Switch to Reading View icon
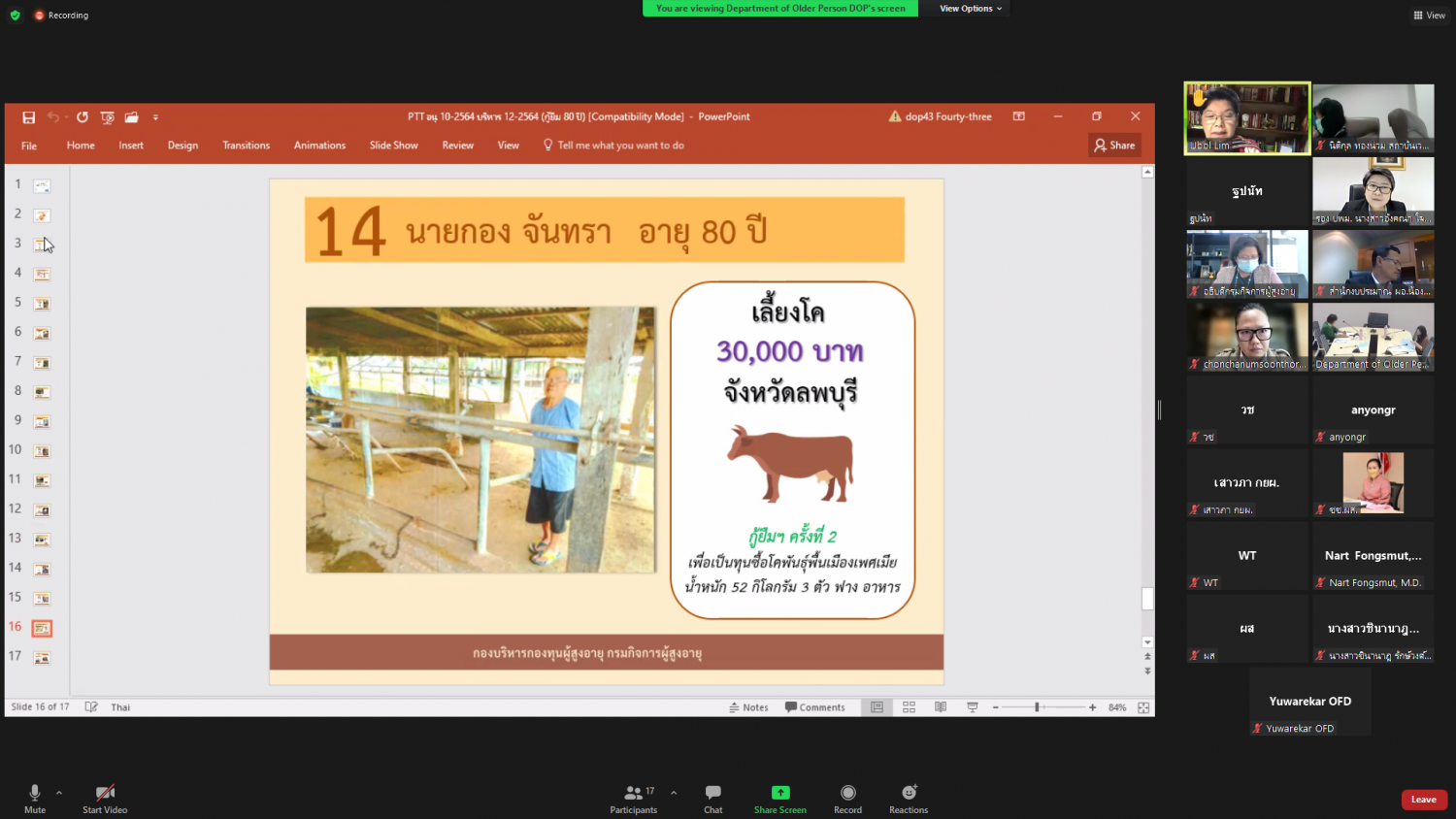This screenshot has height=819, width=1456. click(x=941, y=707)
